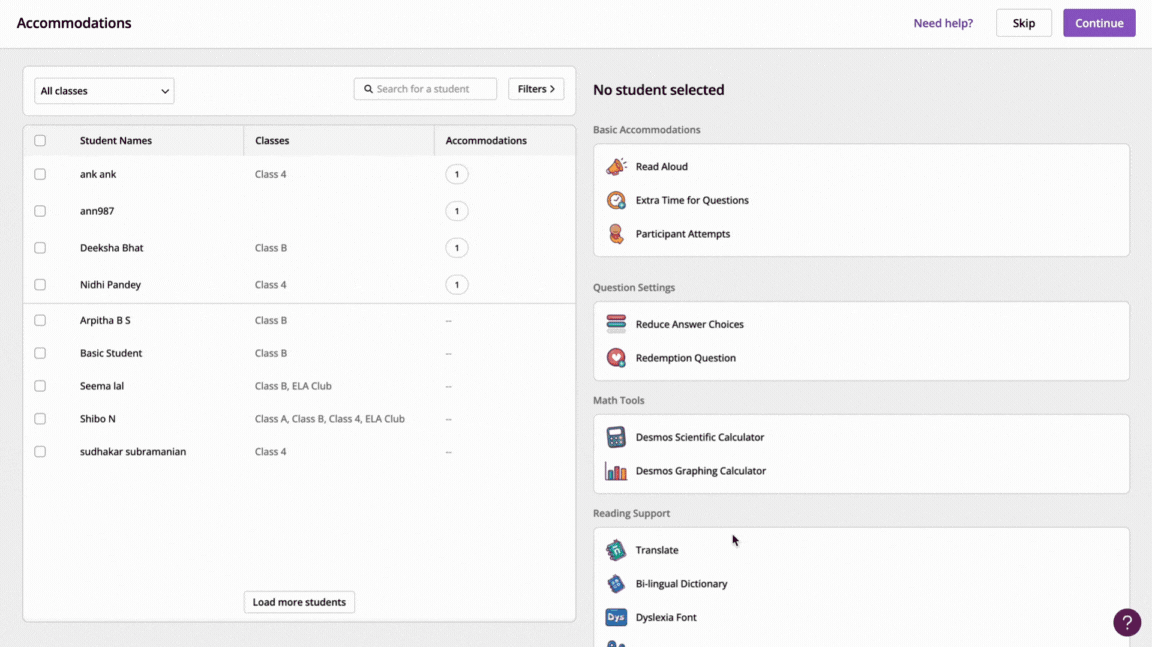Select Desmos Scientific Calculator label
This screenshot has height=647, width=1152.
coord(699,437)
